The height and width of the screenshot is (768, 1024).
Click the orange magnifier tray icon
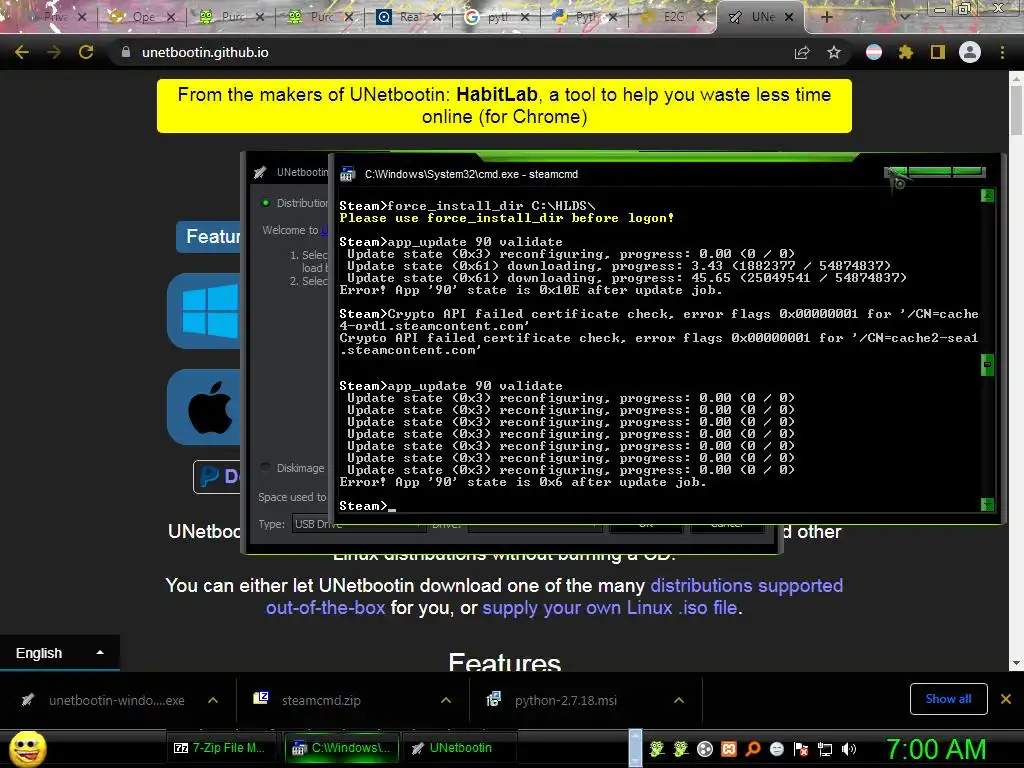[x=753, y=749]
